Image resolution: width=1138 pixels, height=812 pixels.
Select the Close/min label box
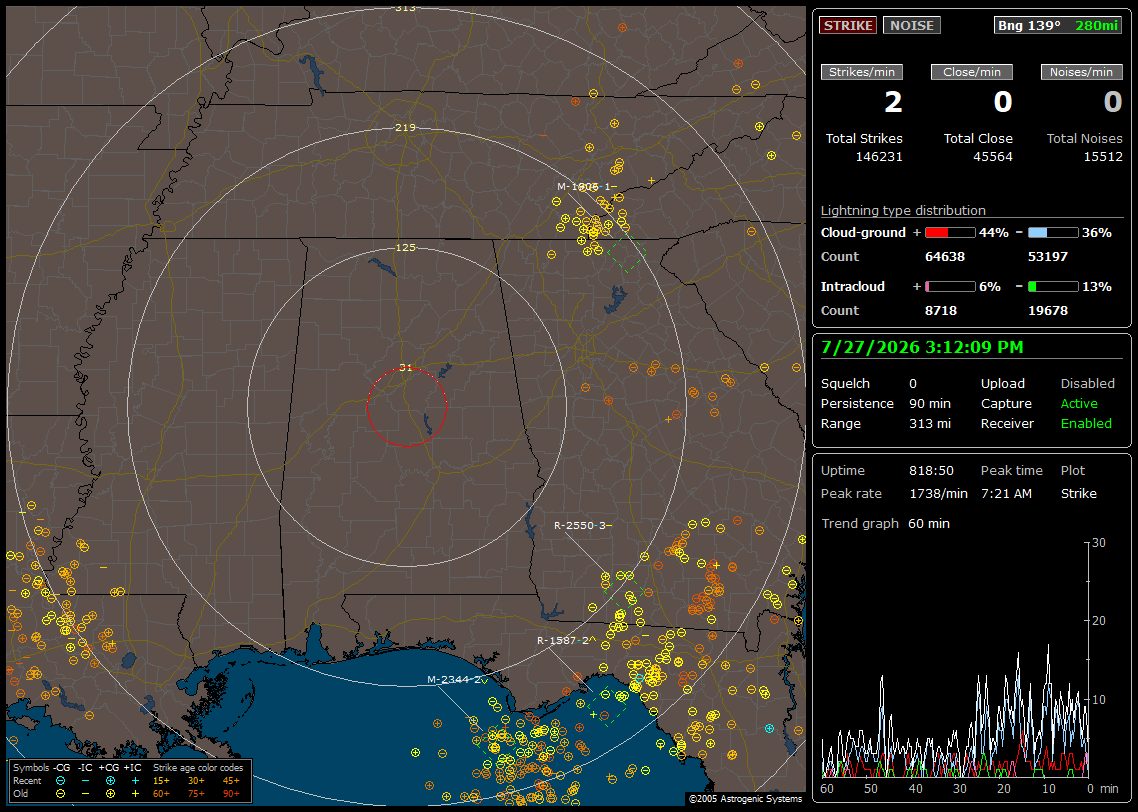(x=972, y=72)
